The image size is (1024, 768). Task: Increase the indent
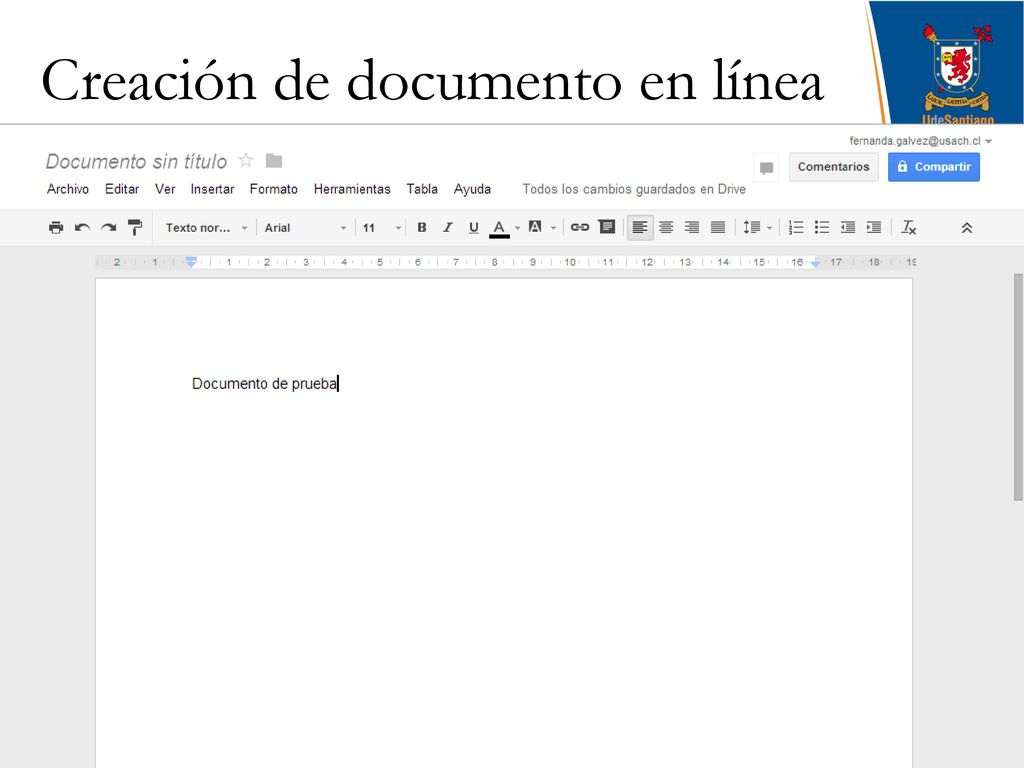(x=874, y=227)
